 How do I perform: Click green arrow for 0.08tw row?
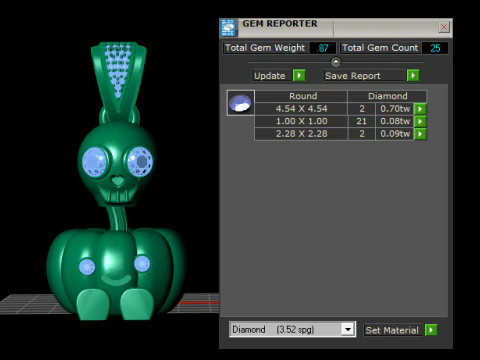pos(420,121)
